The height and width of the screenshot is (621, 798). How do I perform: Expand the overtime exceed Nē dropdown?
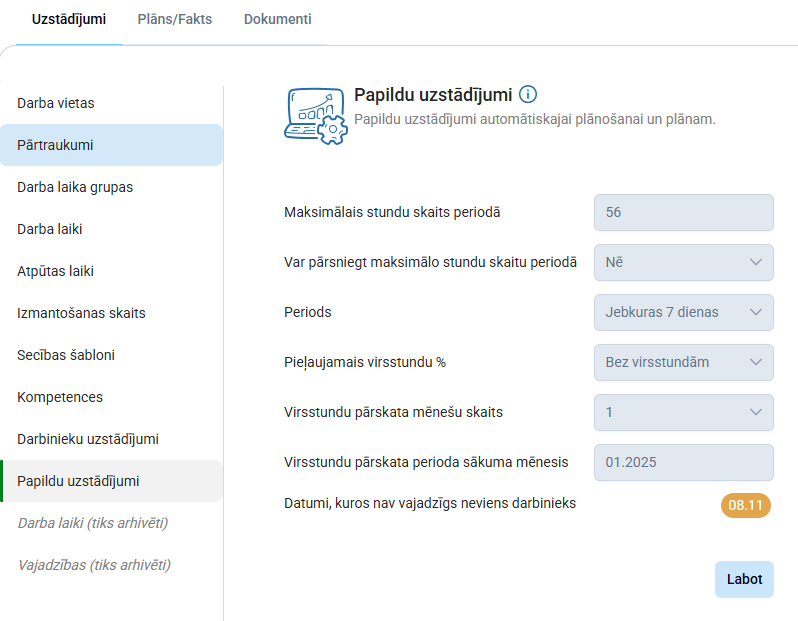point(683,262)
